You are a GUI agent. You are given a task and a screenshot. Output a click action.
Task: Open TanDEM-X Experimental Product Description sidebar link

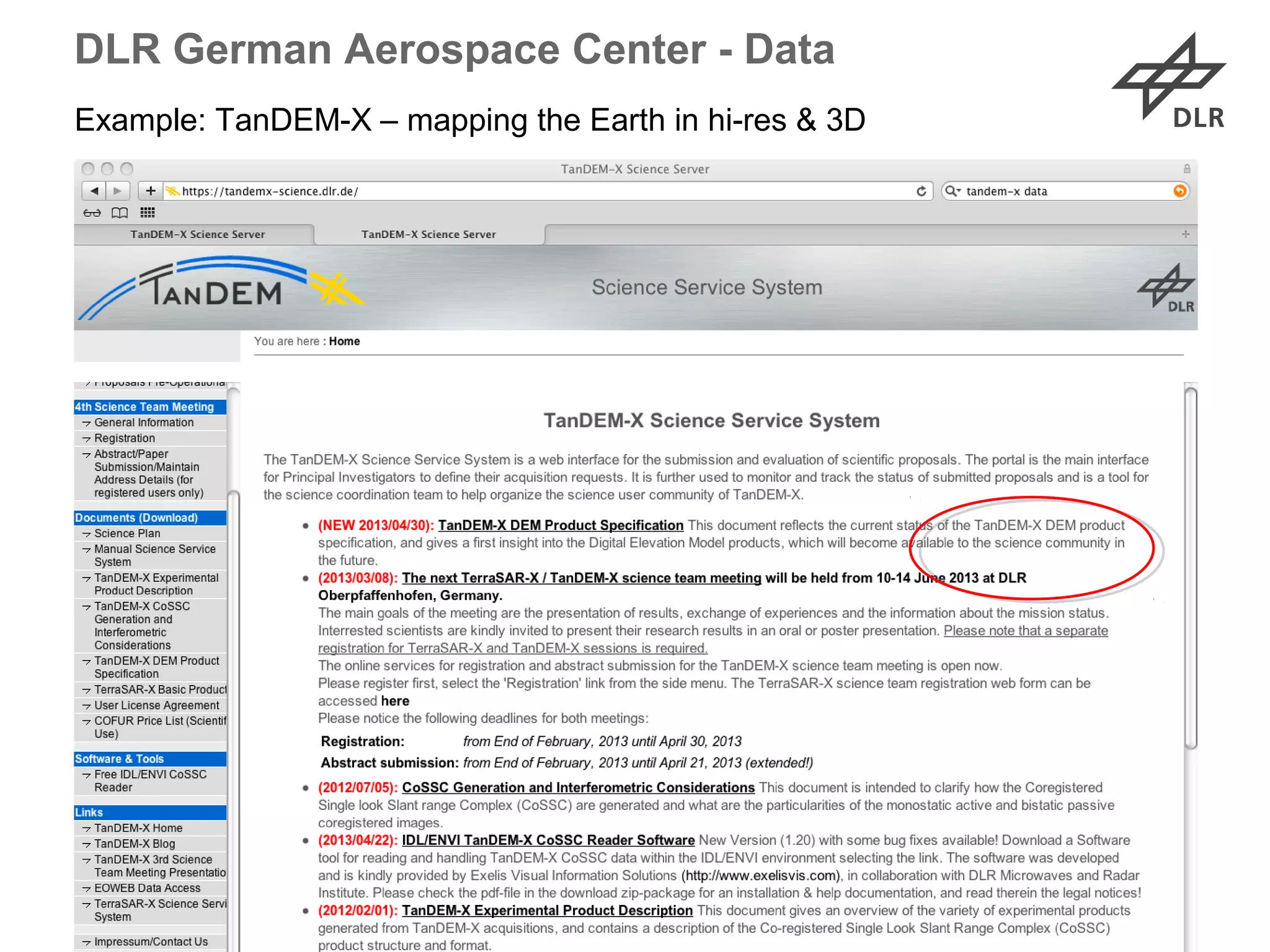point(156,584)
